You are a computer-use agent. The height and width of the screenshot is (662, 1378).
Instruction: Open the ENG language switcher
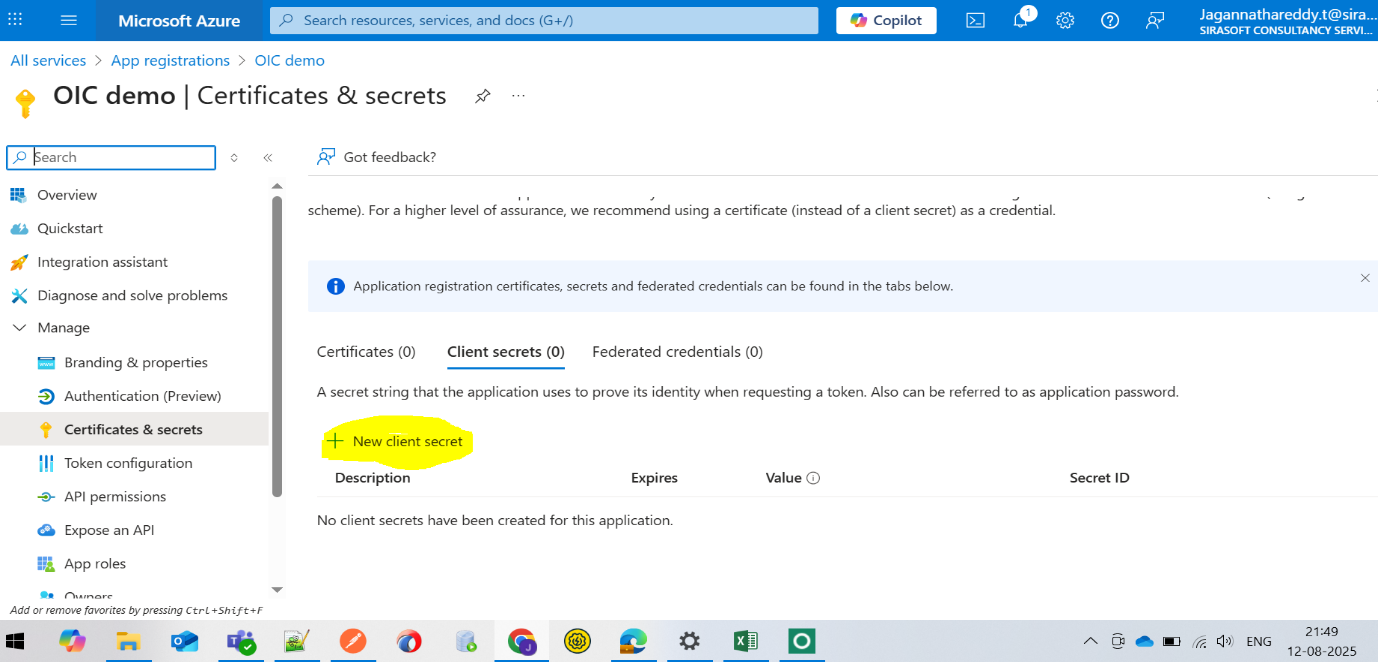1259,641
